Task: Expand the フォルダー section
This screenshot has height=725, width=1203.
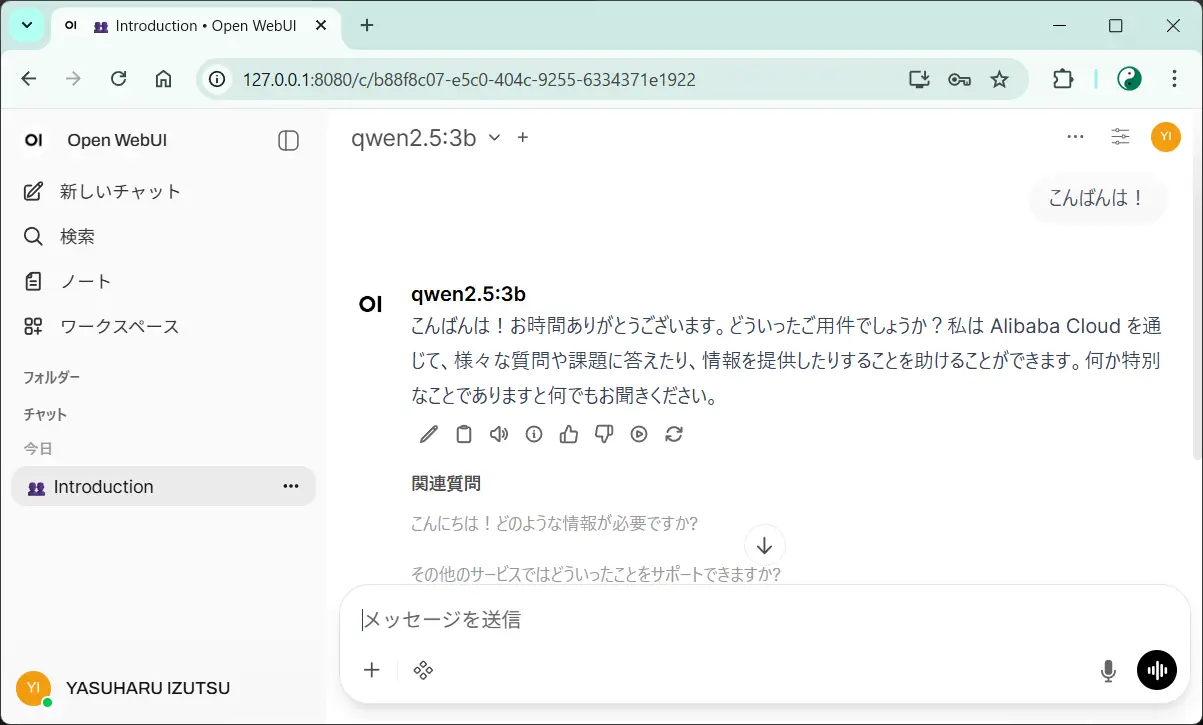Action: point(52,377)
